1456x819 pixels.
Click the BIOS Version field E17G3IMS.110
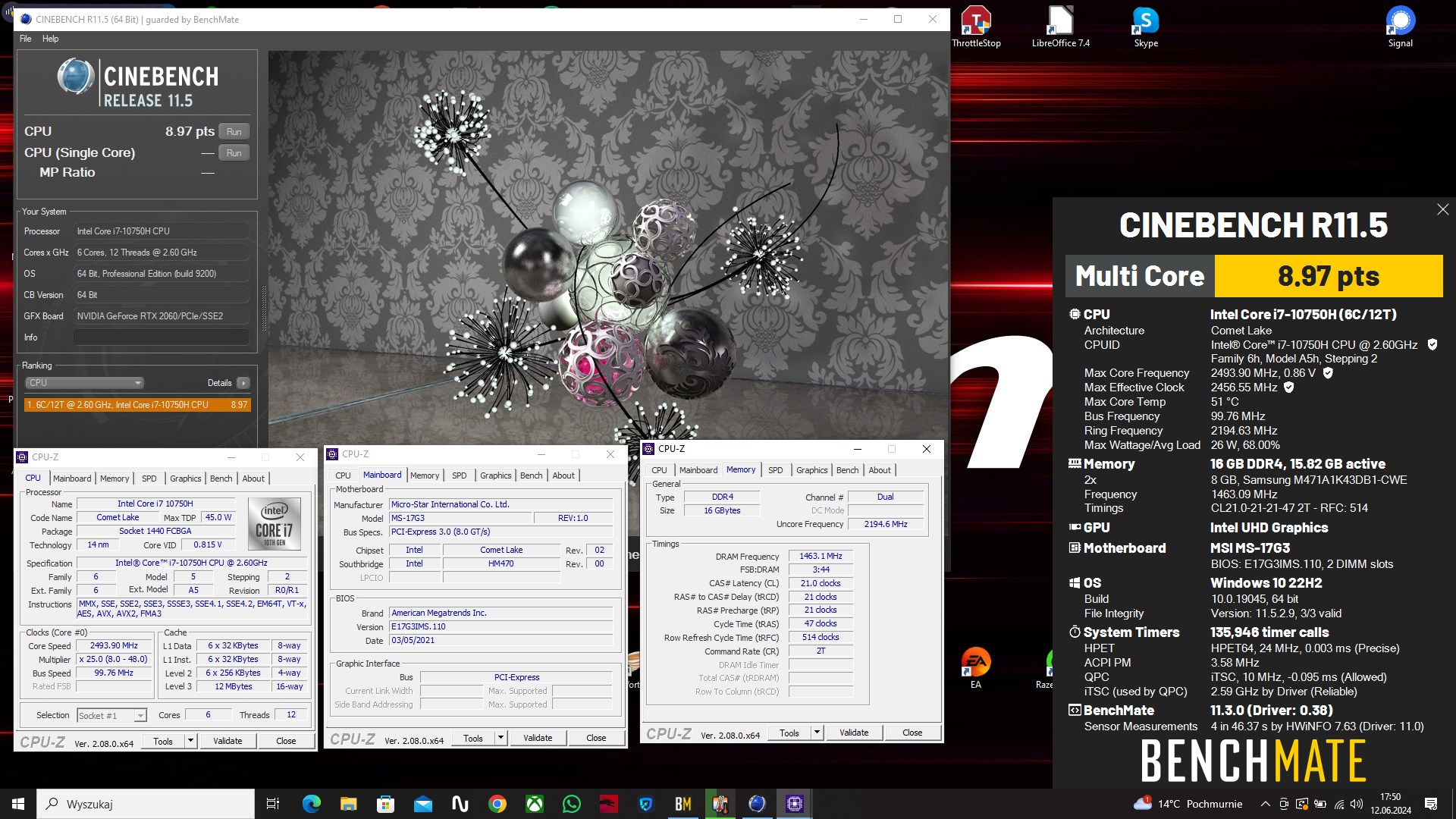coord(501,626)
